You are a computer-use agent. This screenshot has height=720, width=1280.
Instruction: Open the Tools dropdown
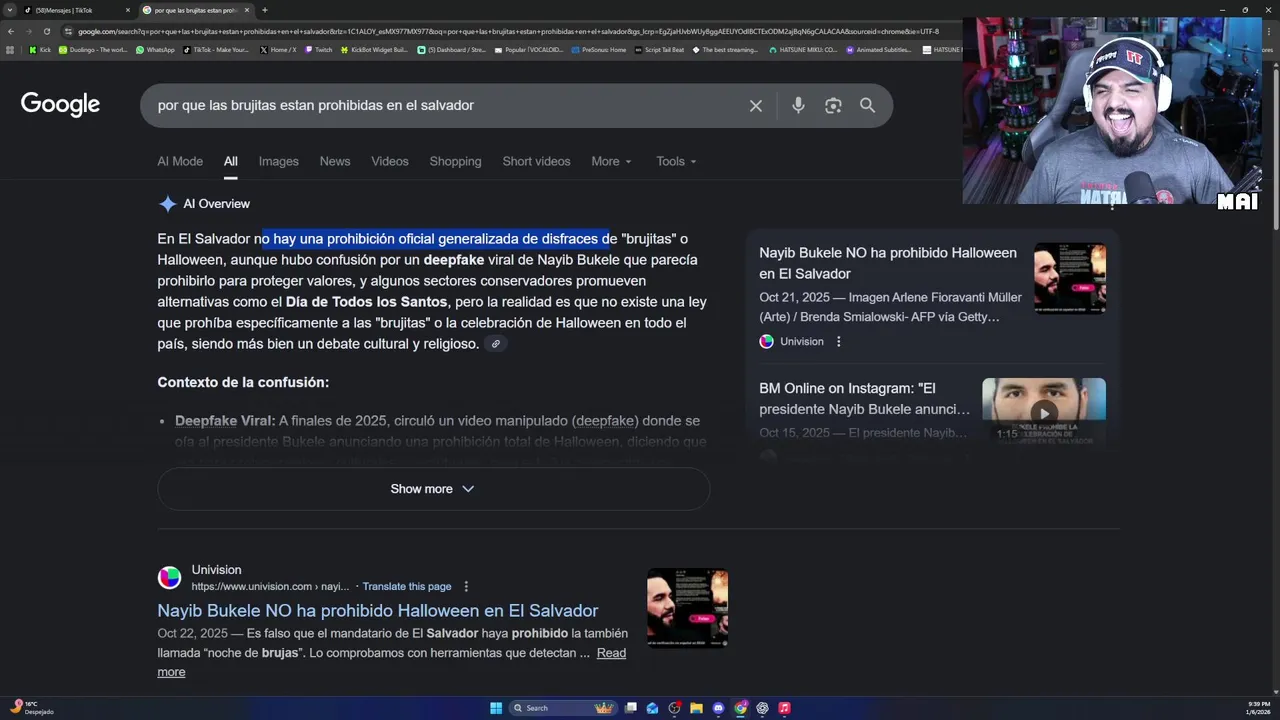(x=676, y=161)
